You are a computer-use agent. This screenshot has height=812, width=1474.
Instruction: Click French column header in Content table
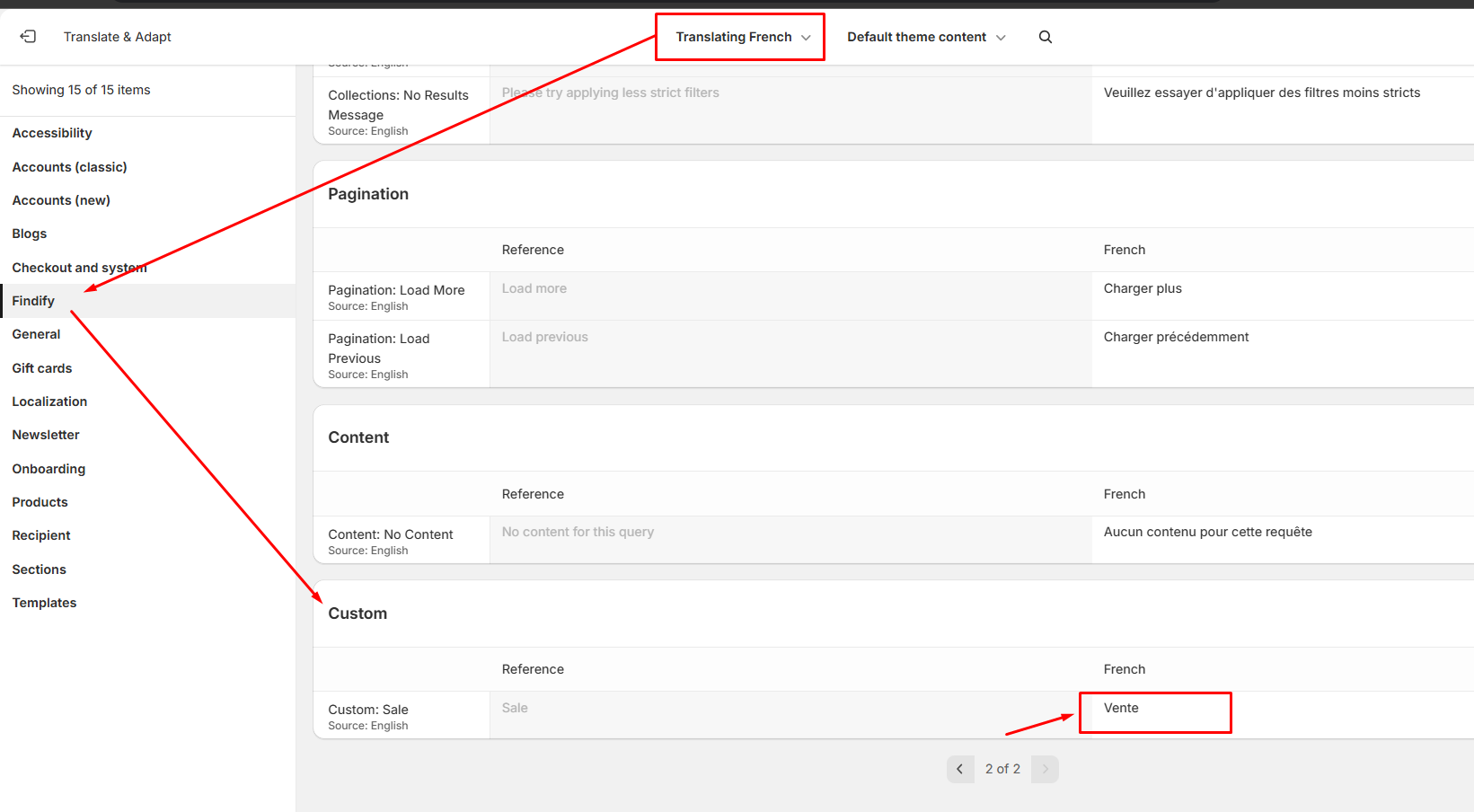(1125, 494)
